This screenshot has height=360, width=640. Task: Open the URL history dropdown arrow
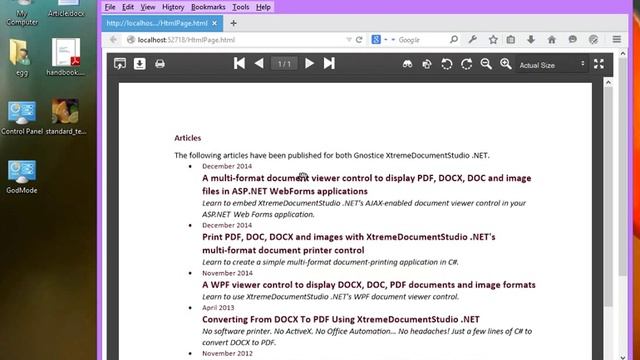pyautogui.click(x=349, y=40)
